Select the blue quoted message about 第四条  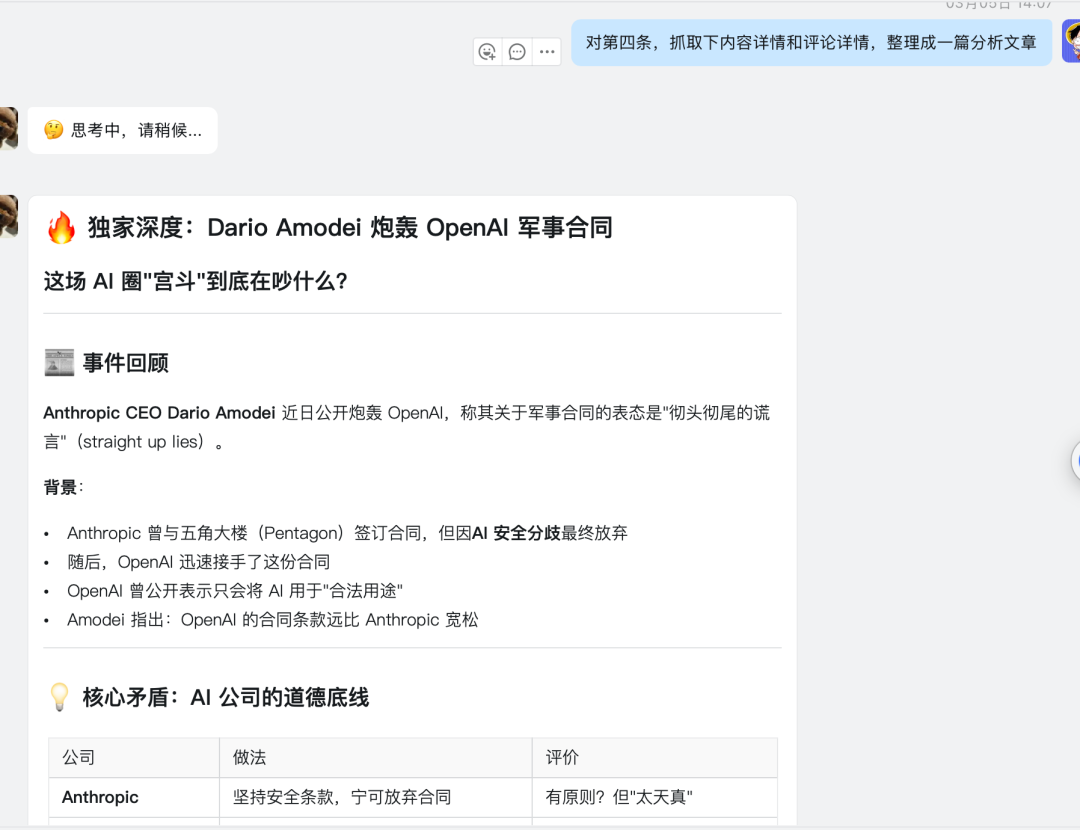[x=809, y=43]
